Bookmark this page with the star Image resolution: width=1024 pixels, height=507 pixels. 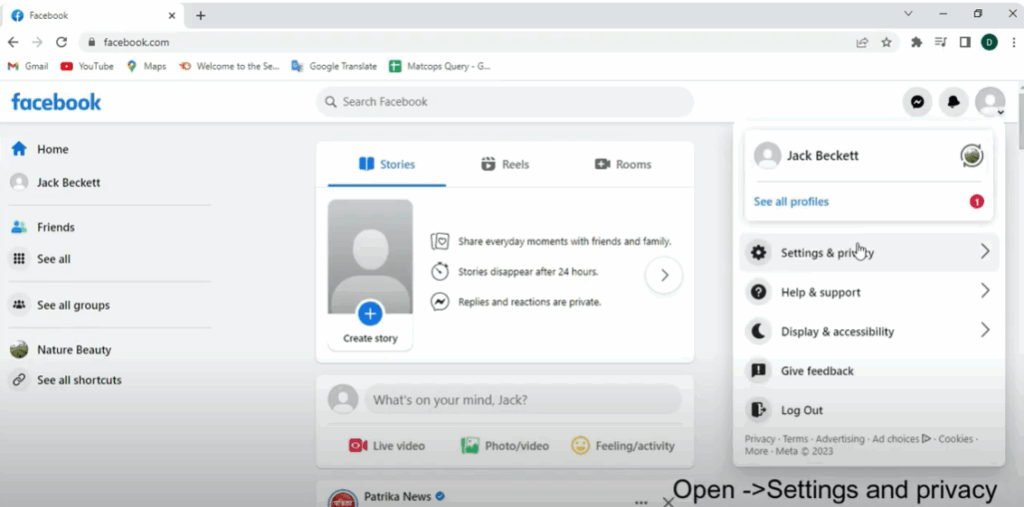[x=886, y=42]
